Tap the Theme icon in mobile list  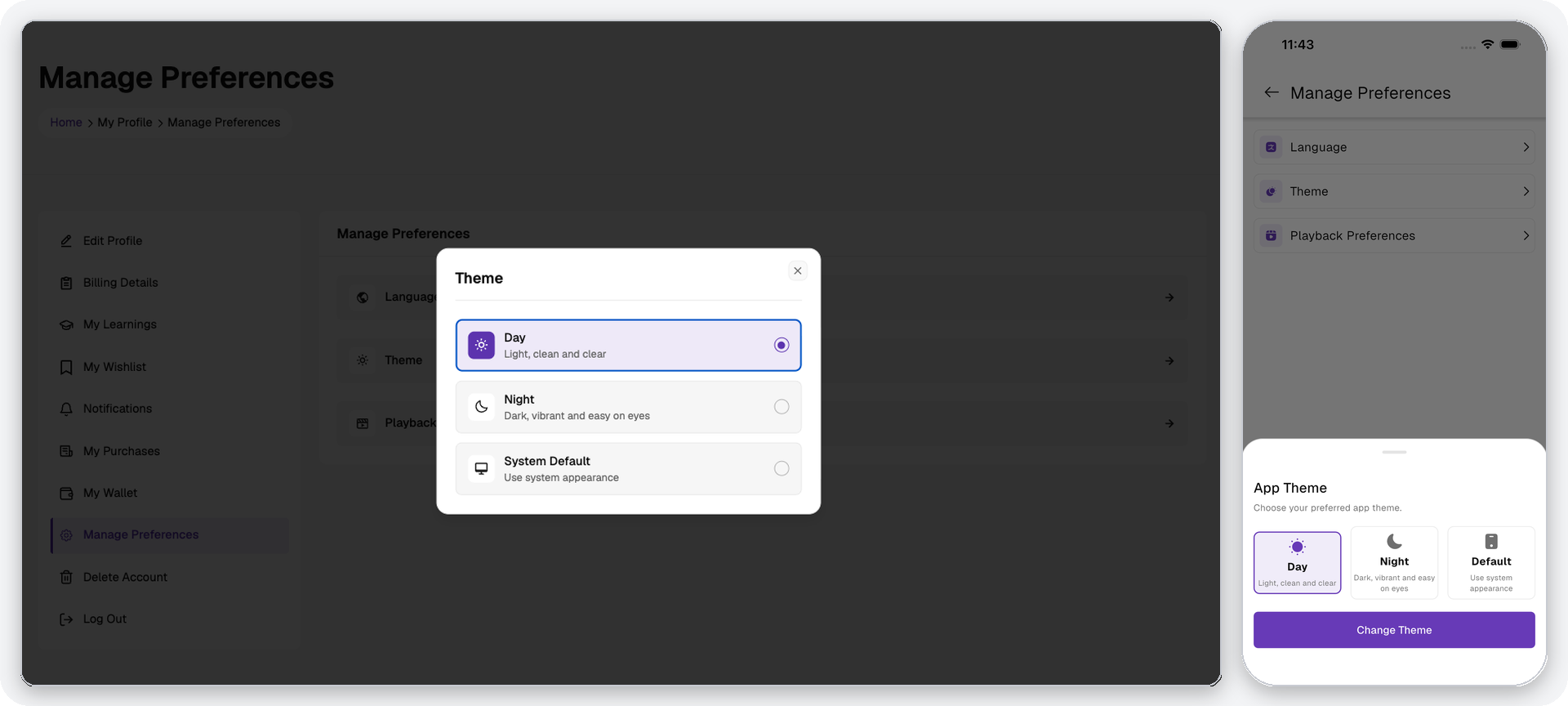(x=1271, y=191)
